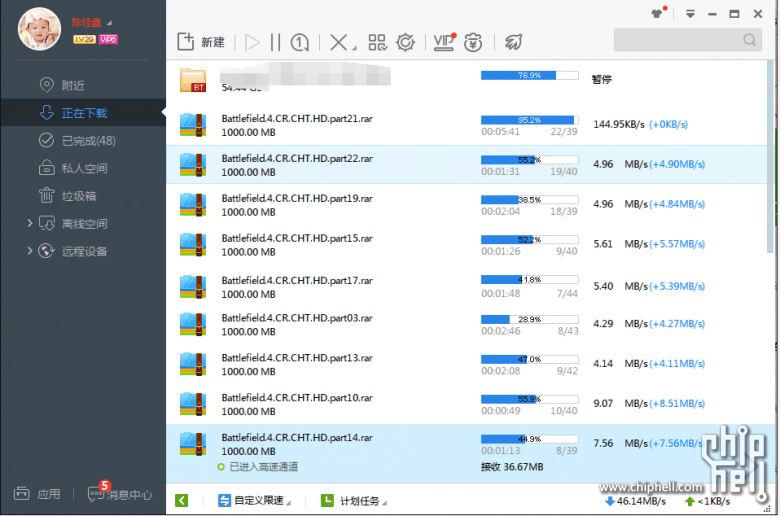The width and height of the screenshot is (780, 516).
Task: Expand the 离线空间 tree chevron
Action: (x=29, y=223)
